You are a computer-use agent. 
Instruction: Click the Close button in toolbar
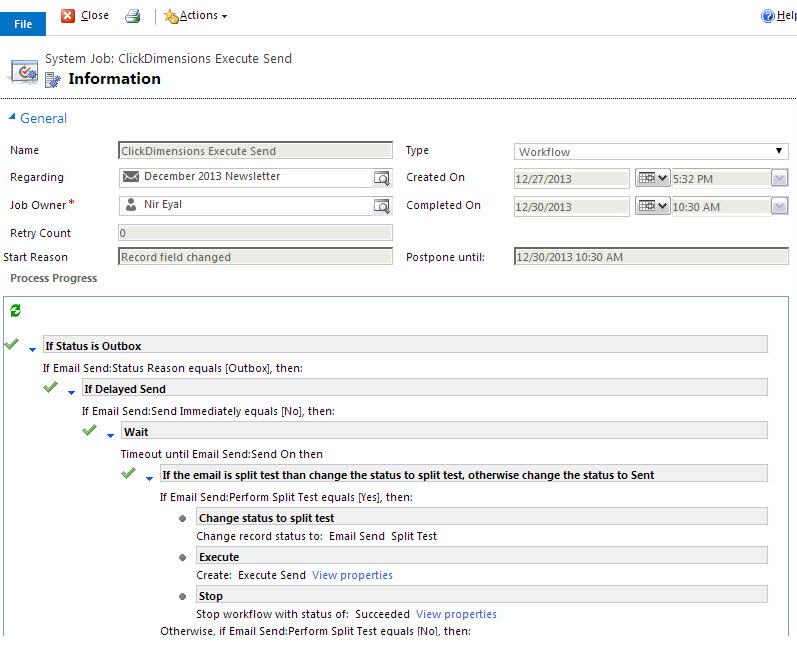[x=85, y=16]
